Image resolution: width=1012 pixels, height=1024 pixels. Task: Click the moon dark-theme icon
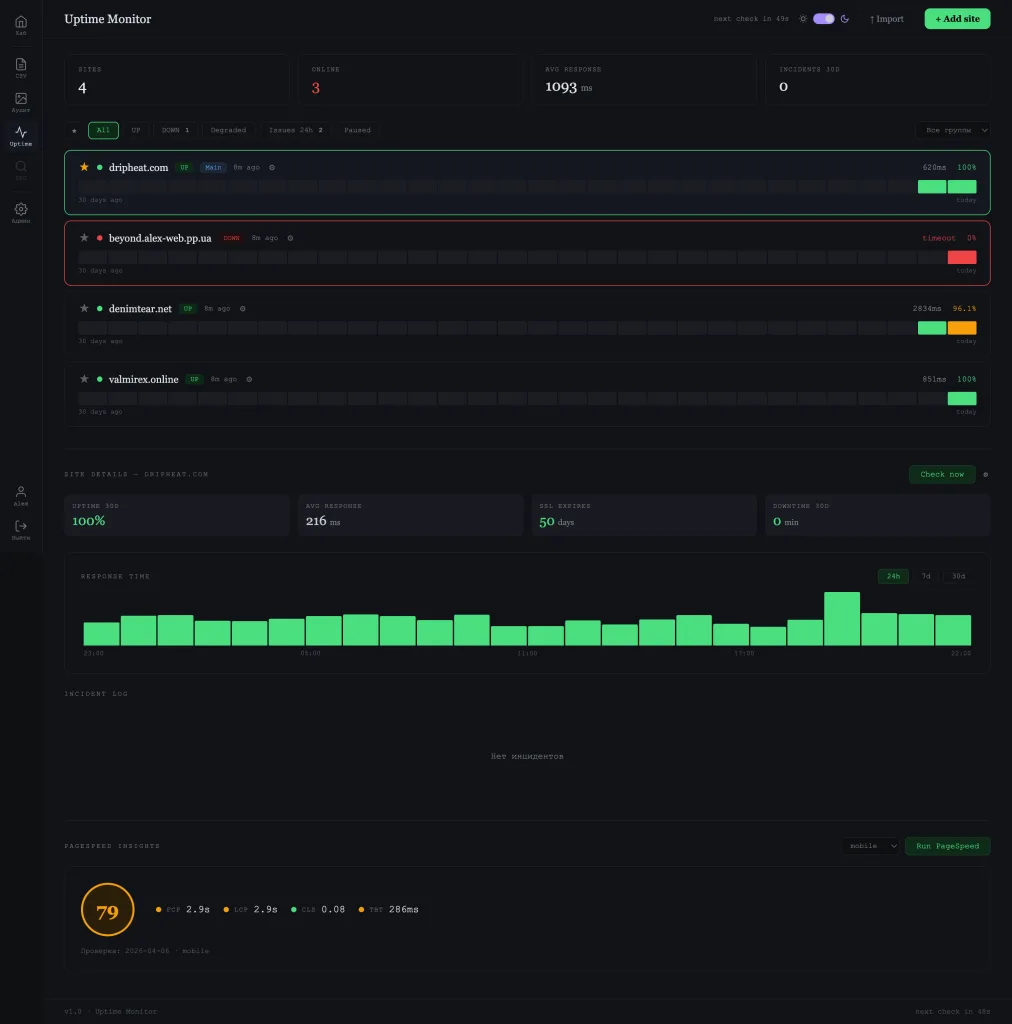(x=845, y=19)
